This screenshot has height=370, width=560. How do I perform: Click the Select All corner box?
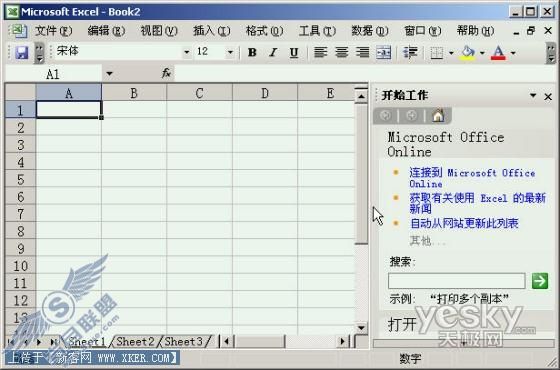pyautogui.click(x=20, y=92)
